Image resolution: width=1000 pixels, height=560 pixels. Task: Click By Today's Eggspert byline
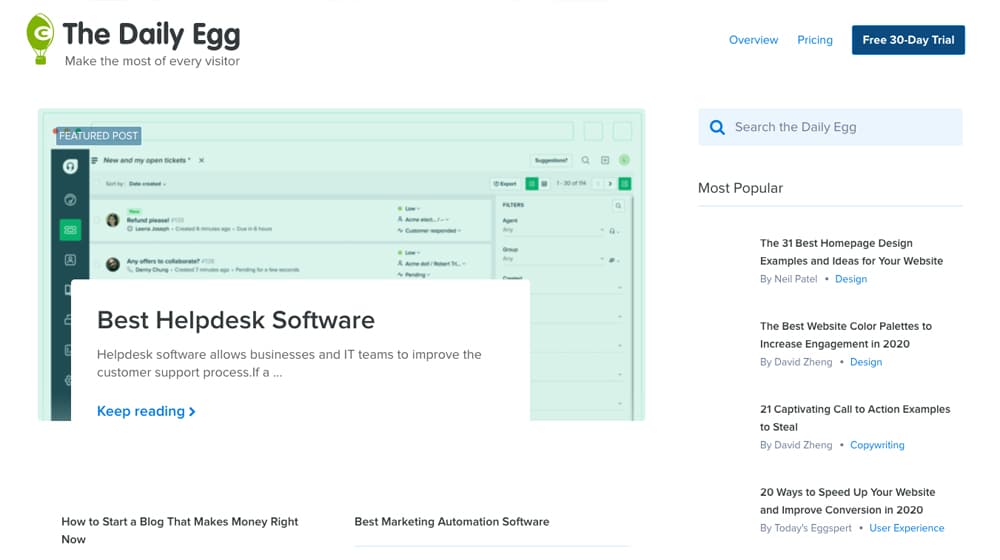[x=805, y=528]
